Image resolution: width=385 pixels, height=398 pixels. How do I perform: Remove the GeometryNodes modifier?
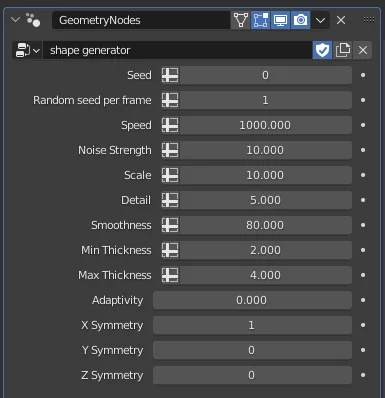(341, 20)
